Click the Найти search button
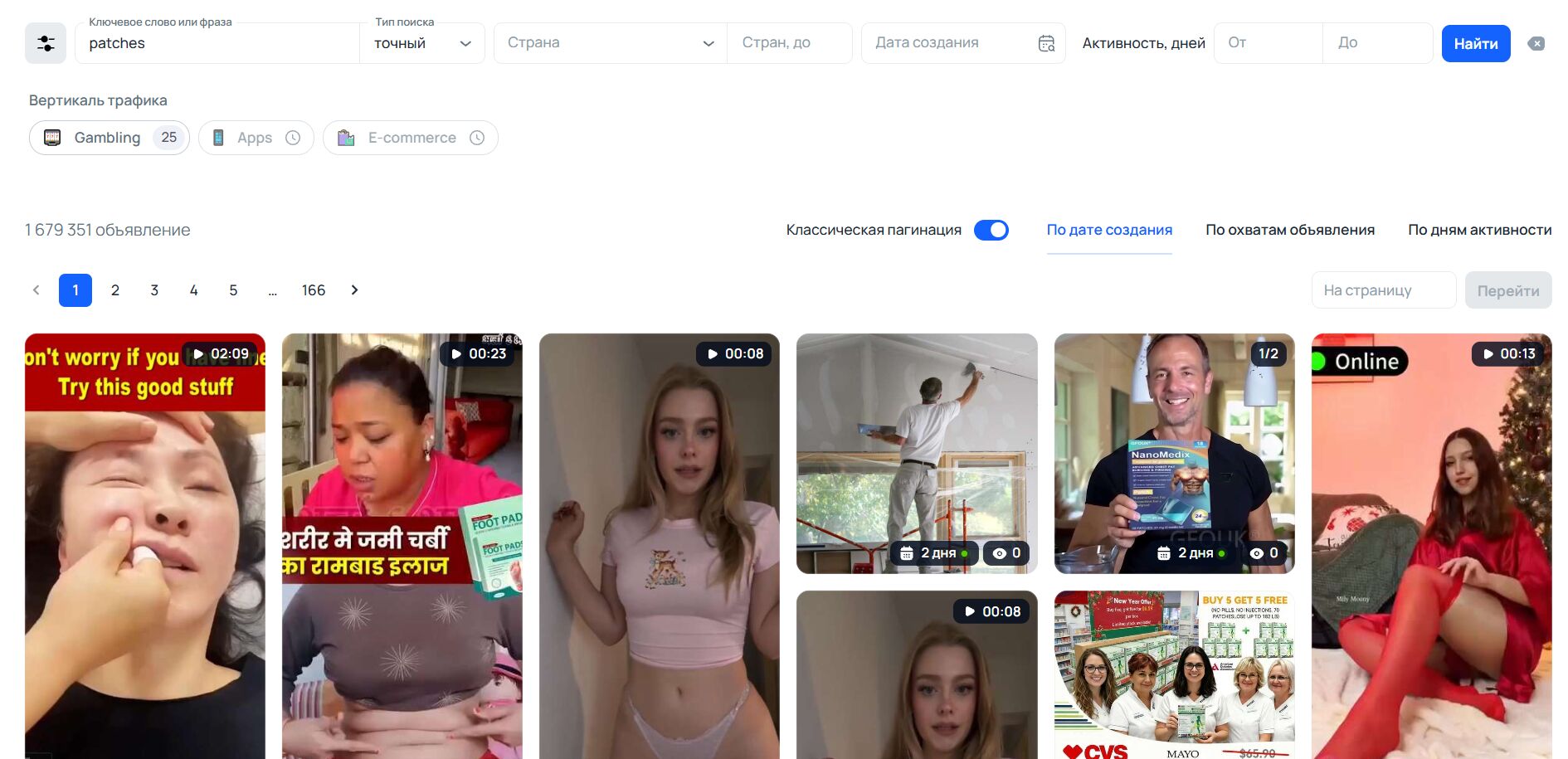 pyautogui.click(x=1476, y=44)
